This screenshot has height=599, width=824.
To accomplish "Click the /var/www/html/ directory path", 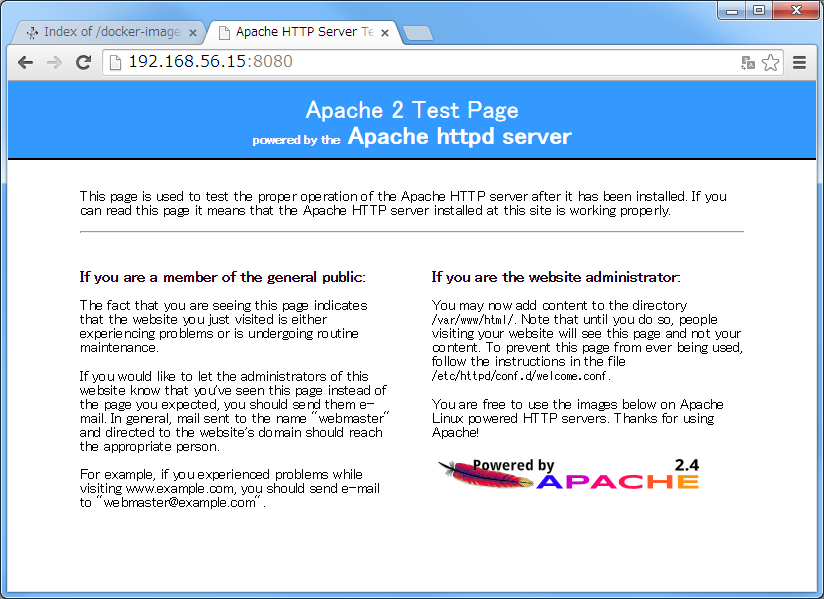I will point(473,319).
